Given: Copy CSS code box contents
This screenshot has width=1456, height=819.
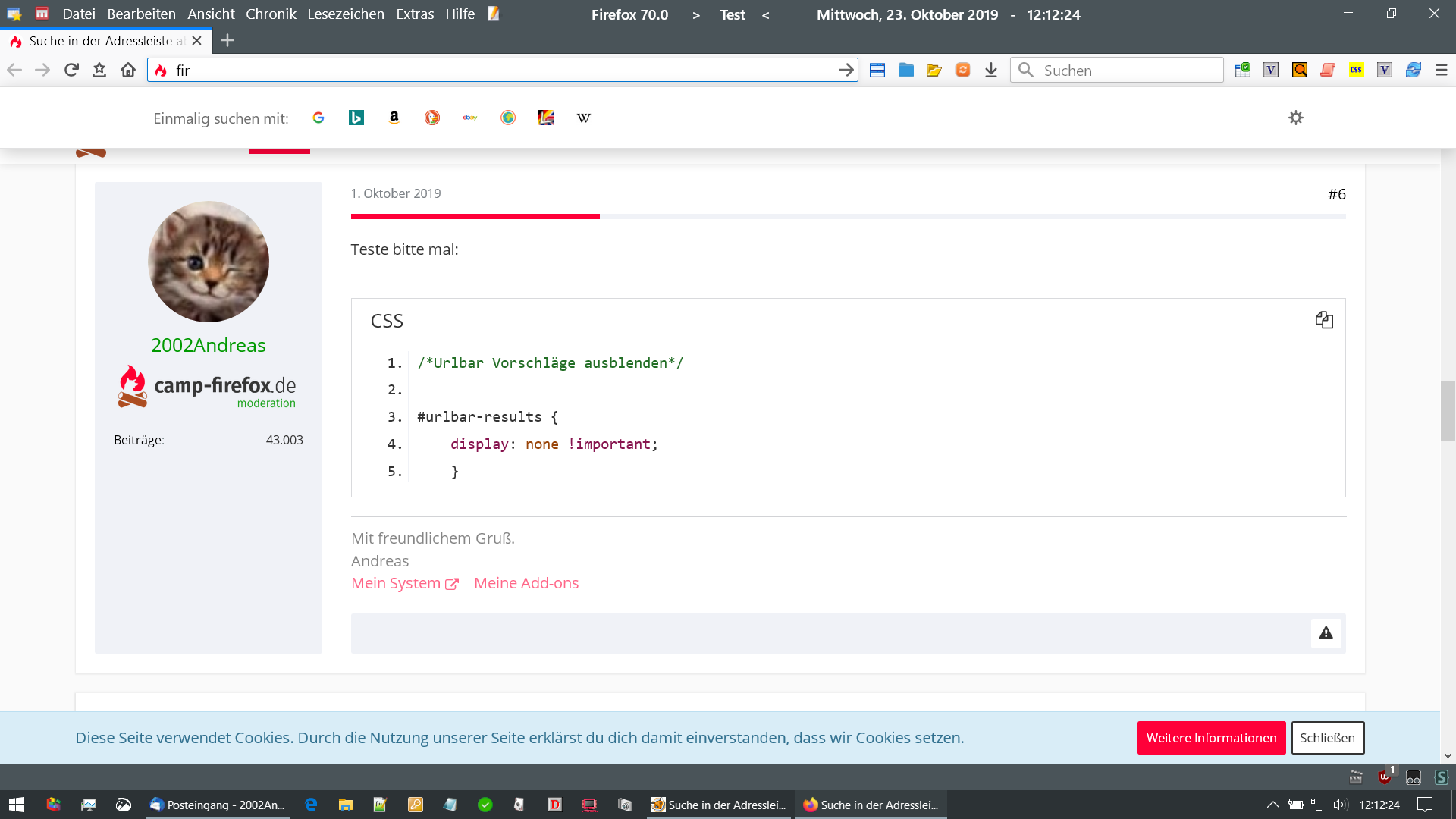Looking at the screenshot, I should [x=1324, y=320].
